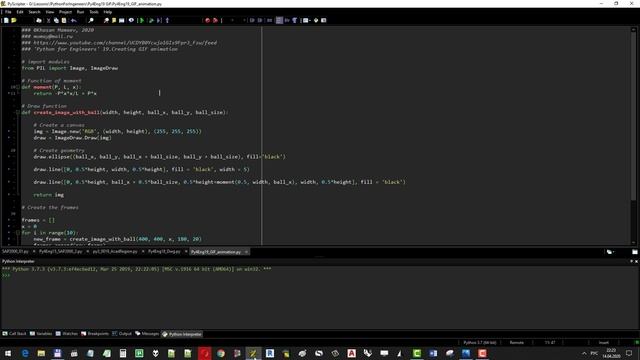Click the Copy toolbar icon
Screen dimensions: 640x360
tap(56, 20)
